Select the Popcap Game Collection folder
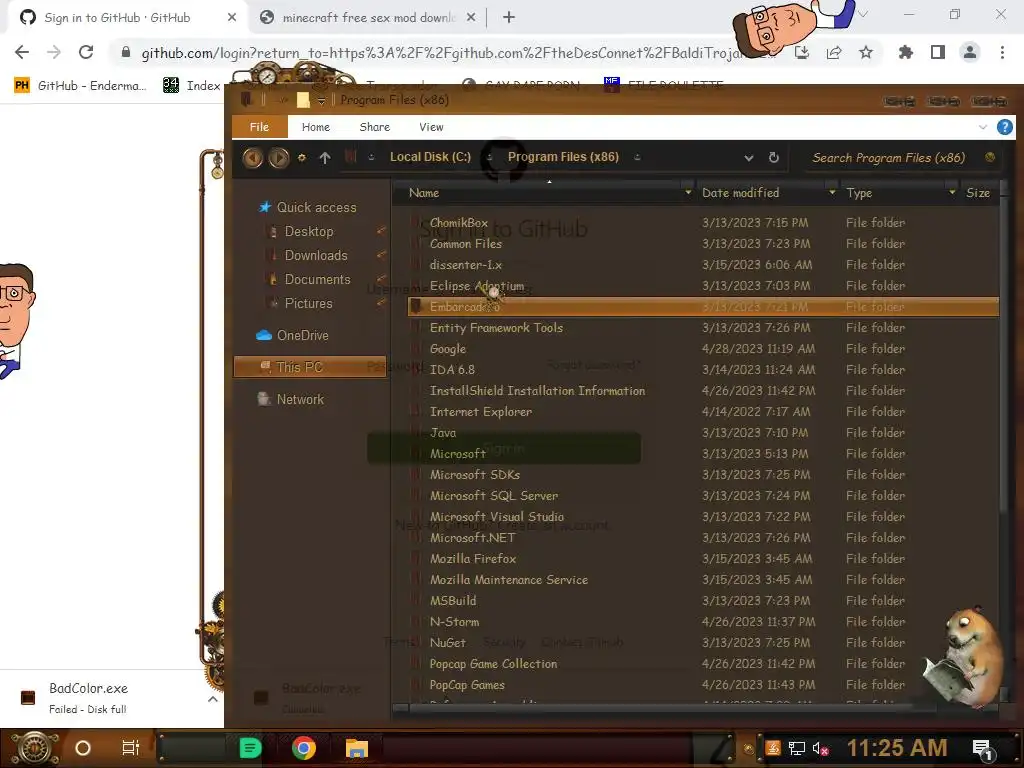 [493, 664]
